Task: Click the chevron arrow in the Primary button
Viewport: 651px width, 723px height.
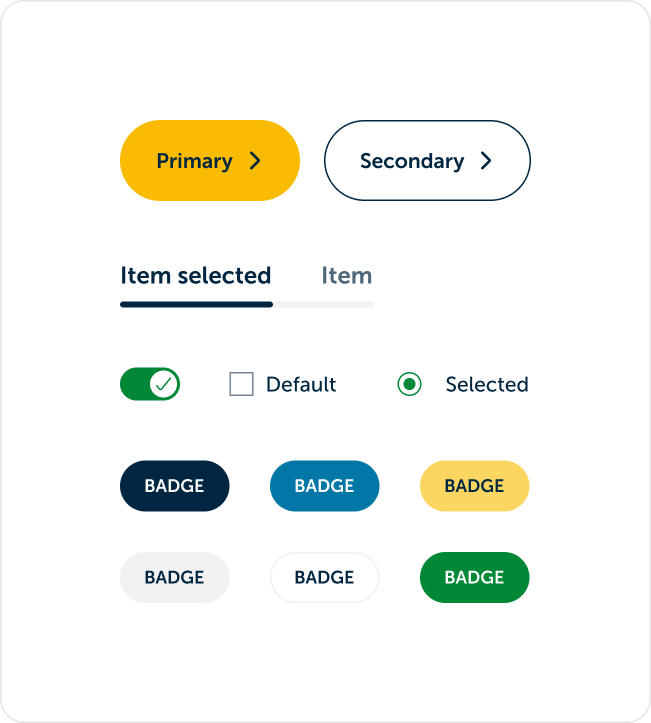Action: pyautogui.click(x=255, y=161)
